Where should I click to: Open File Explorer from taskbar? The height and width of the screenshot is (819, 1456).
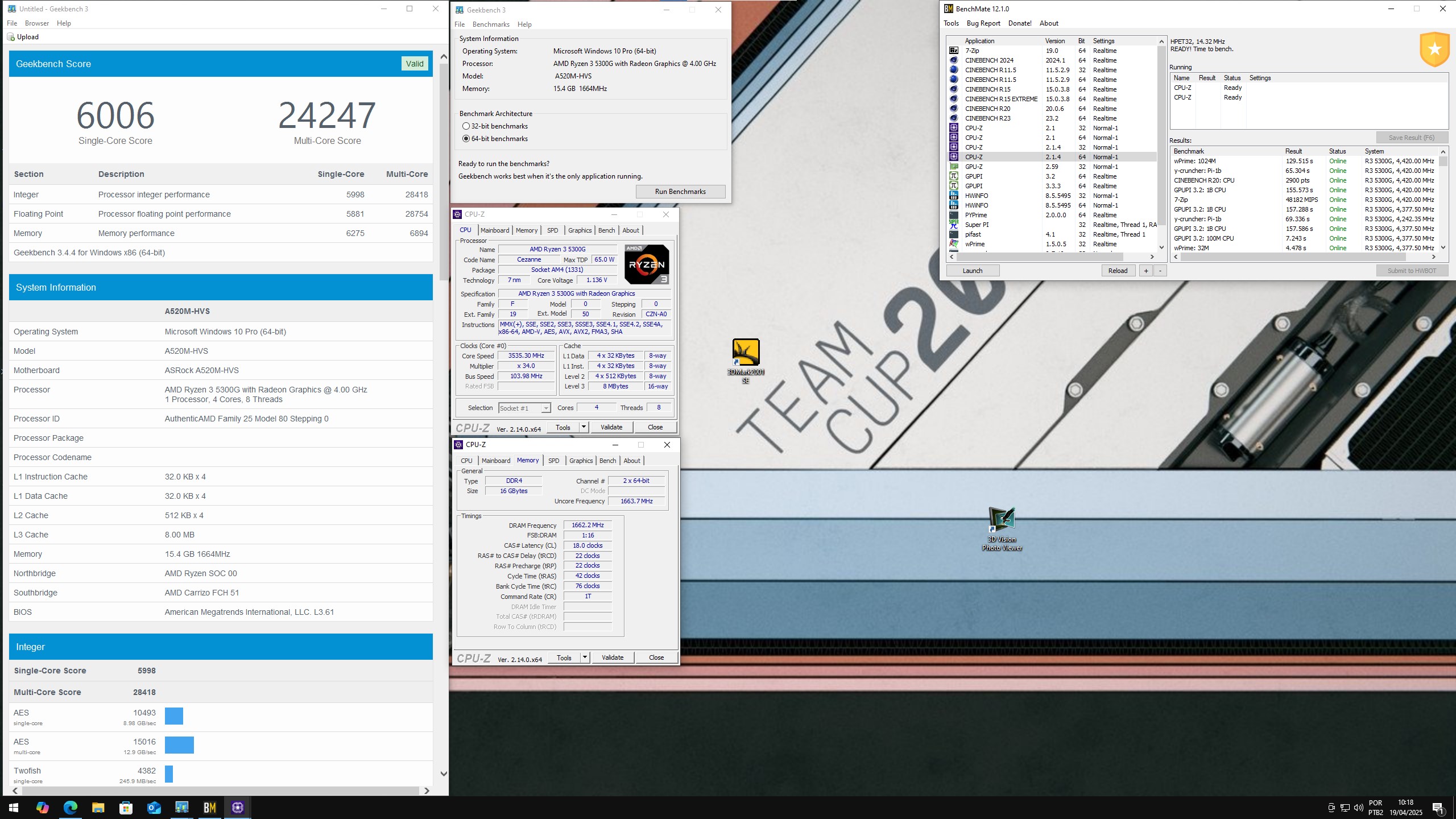pyautogui.click(x=98, y=808)
